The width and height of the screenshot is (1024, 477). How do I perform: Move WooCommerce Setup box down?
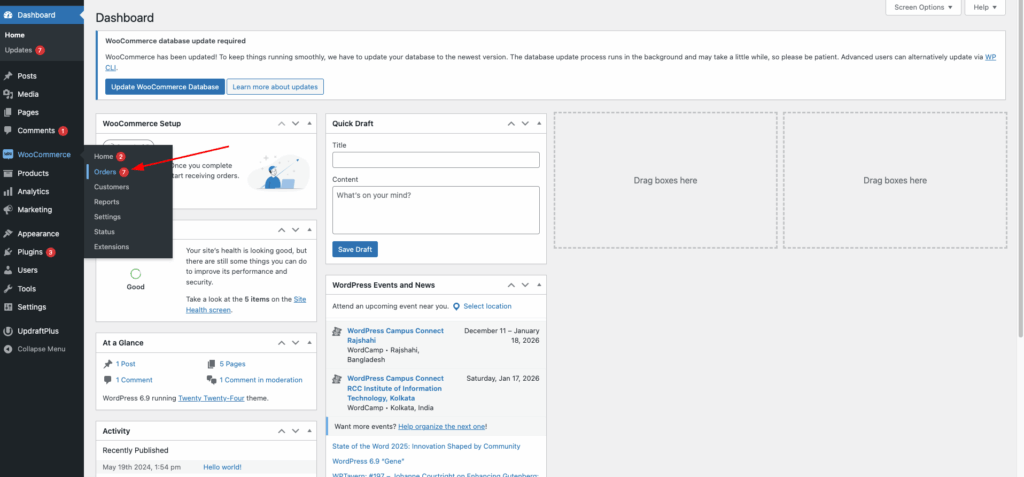(x=295, y=123)
